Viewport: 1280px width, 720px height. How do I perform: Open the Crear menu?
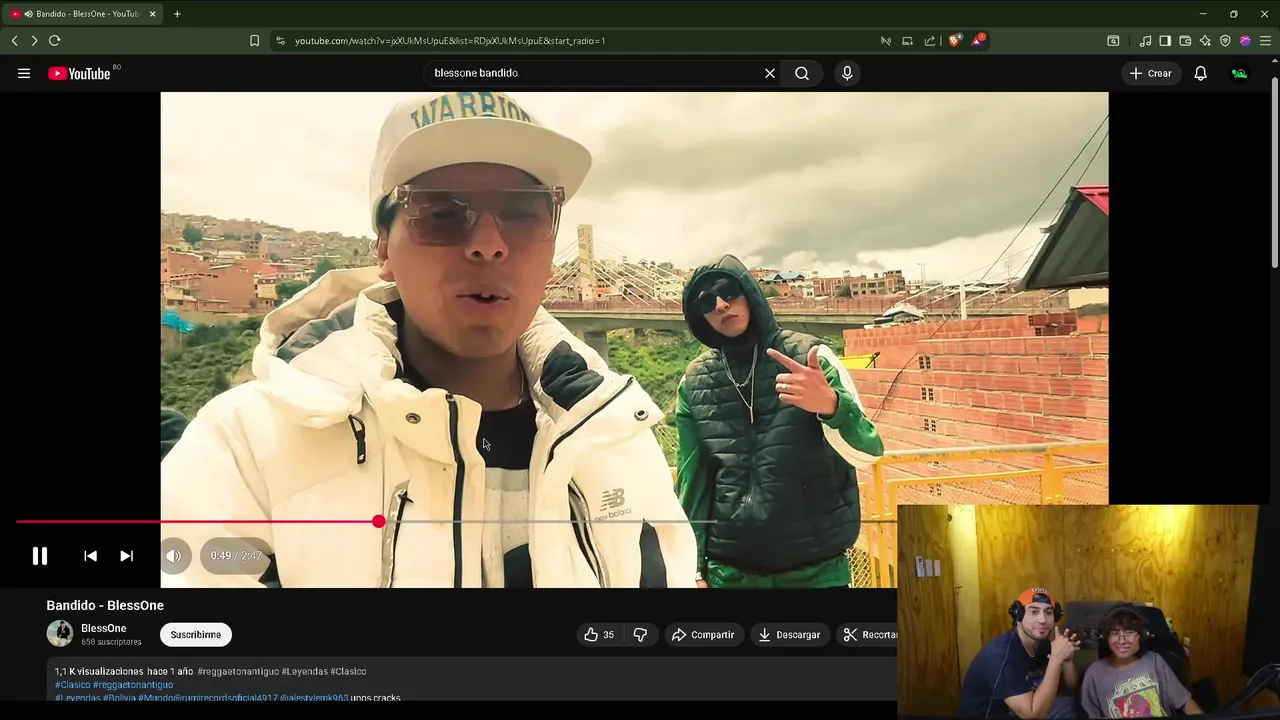tap(1150, 73)
